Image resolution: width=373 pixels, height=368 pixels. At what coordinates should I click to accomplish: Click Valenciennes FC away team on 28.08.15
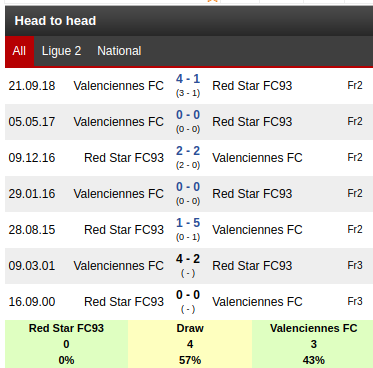[257, 230]
